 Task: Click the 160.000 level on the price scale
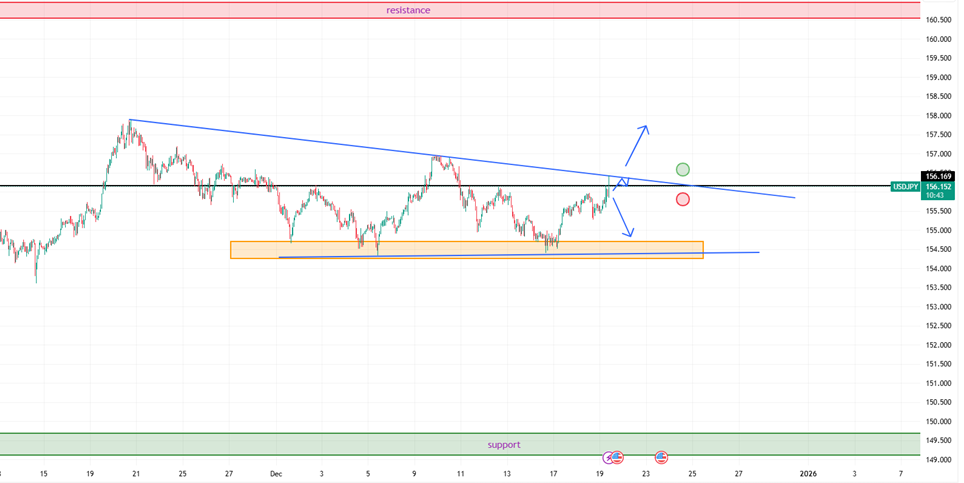(938, 39)
